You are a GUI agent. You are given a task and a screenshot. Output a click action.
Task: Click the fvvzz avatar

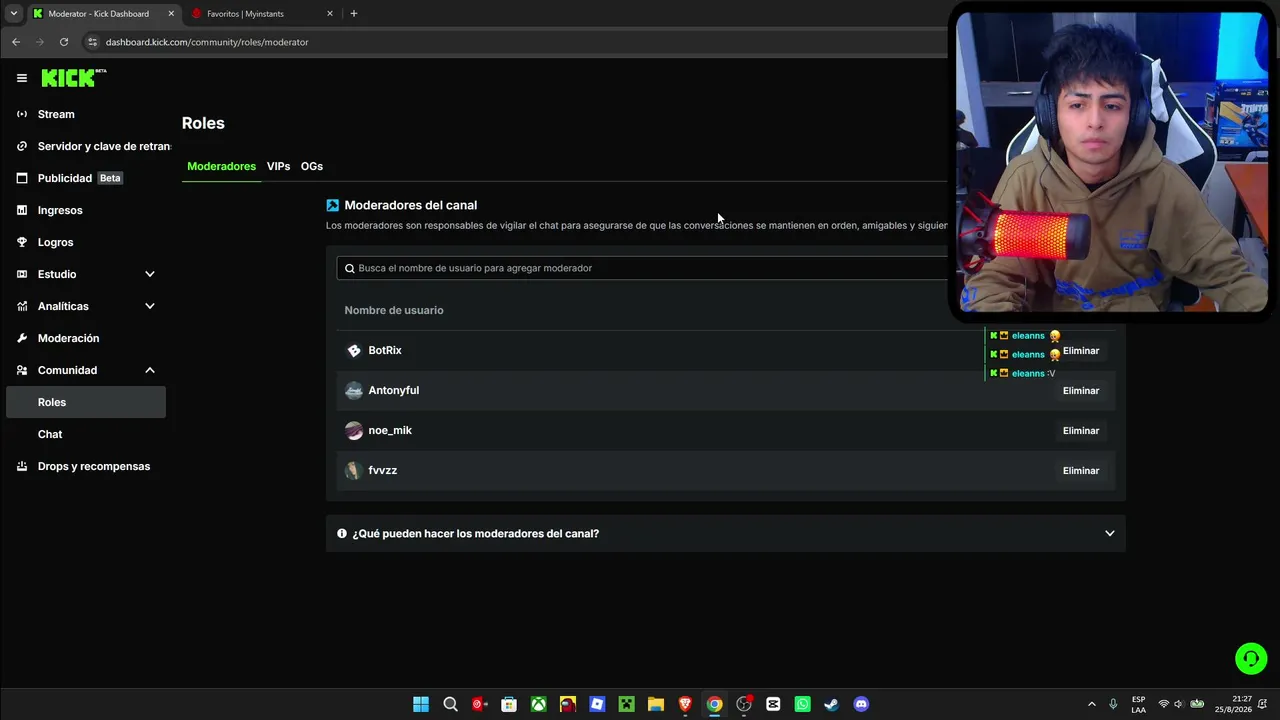354,471
